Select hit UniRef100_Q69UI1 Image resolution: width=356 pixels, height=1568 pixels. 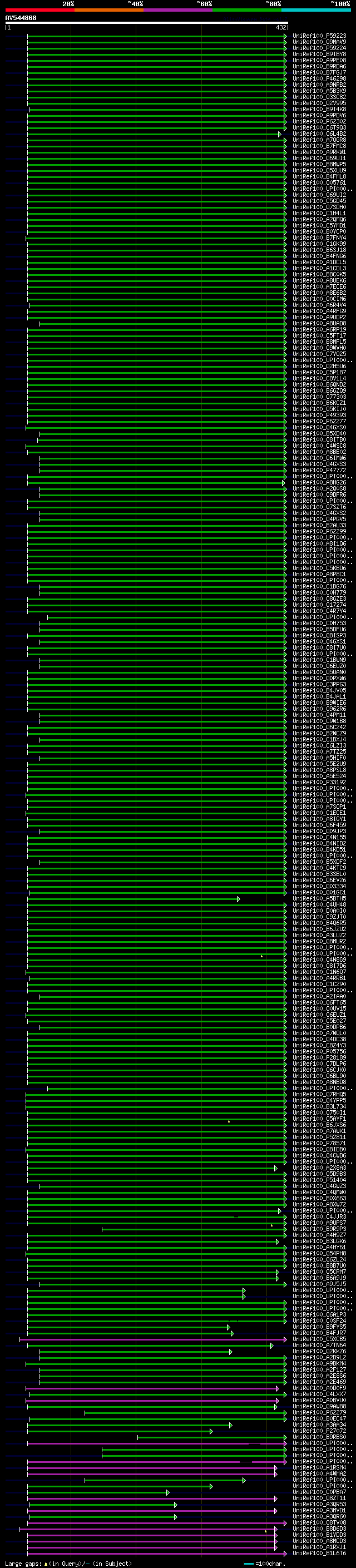point(319,159)
